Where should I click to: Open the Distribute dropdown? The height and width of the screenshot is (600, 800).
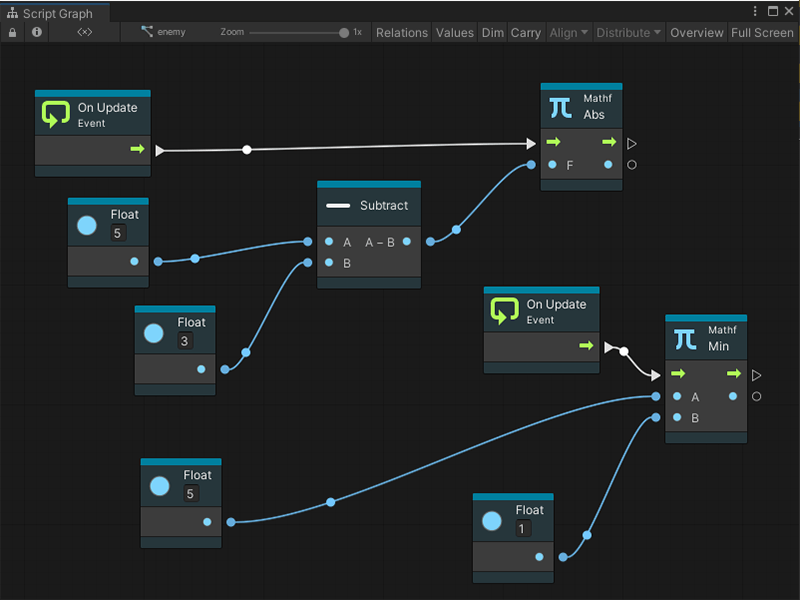click(x=628, y=32)
